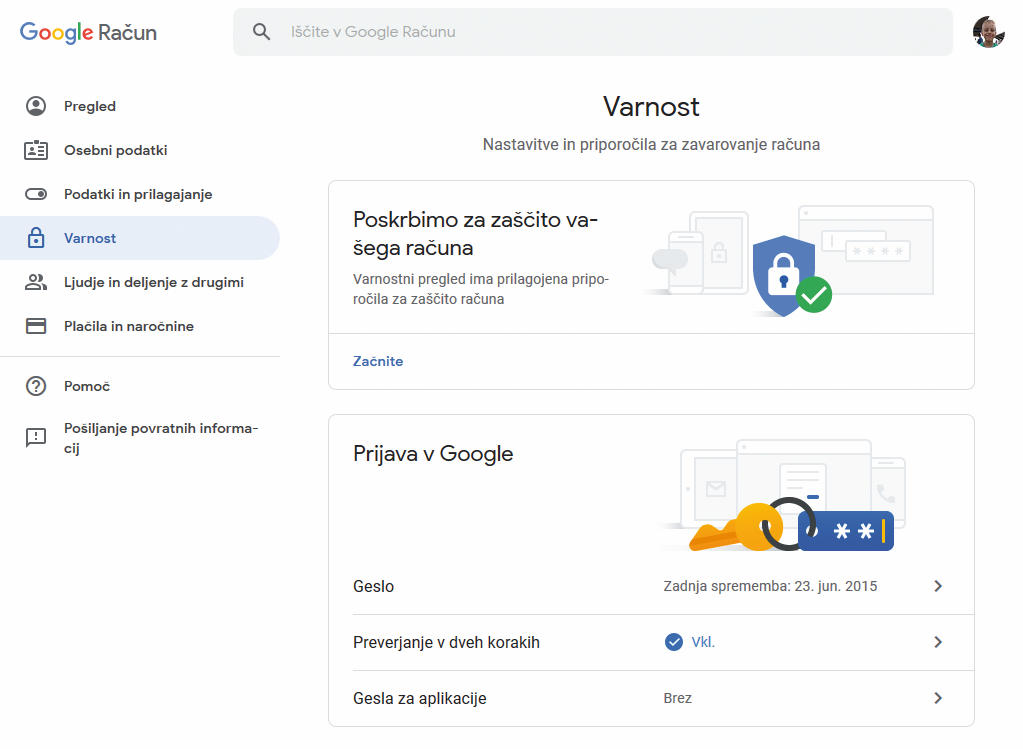The width and height of the screenshot is (1023, 749).
Task: Expand the Geslo row chevron
Action: click(x=938, y=586)
